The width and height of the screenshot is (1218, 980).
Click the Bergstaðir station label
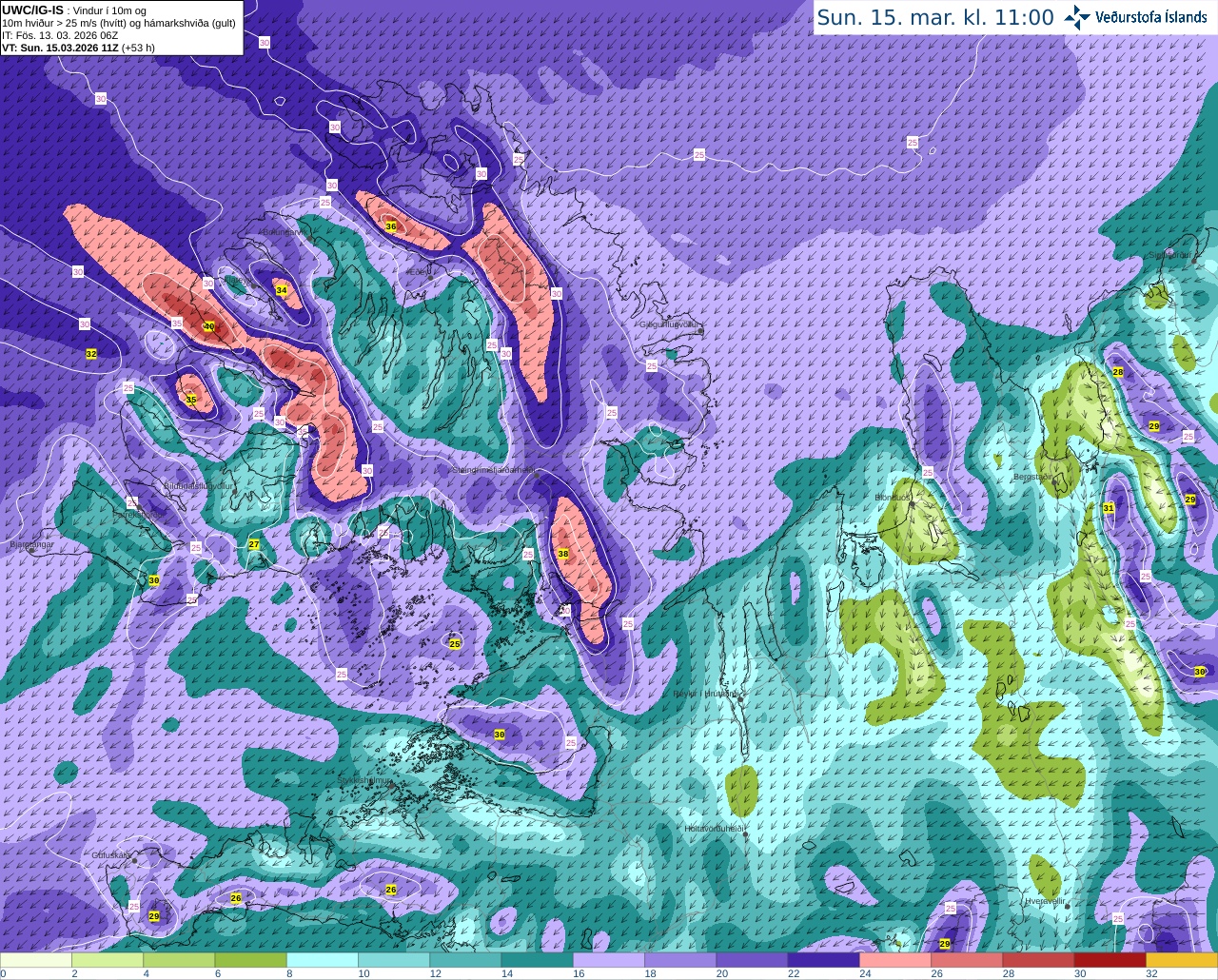1032,477
